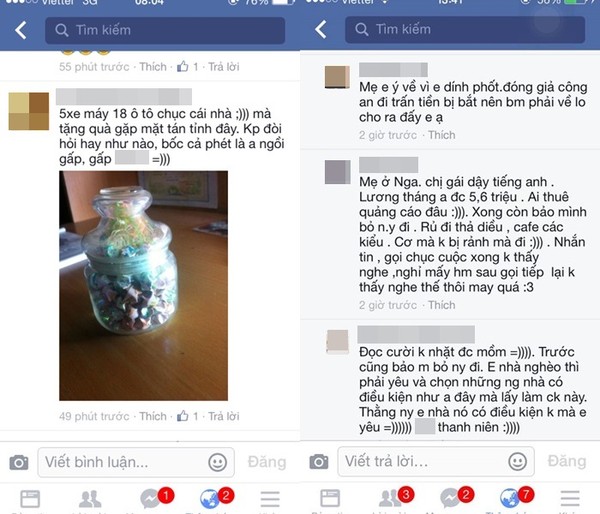Open avatar of the star jar commenter
This screenshot has width=600, height=514.
pyautogui.click(x=29, y=111)
